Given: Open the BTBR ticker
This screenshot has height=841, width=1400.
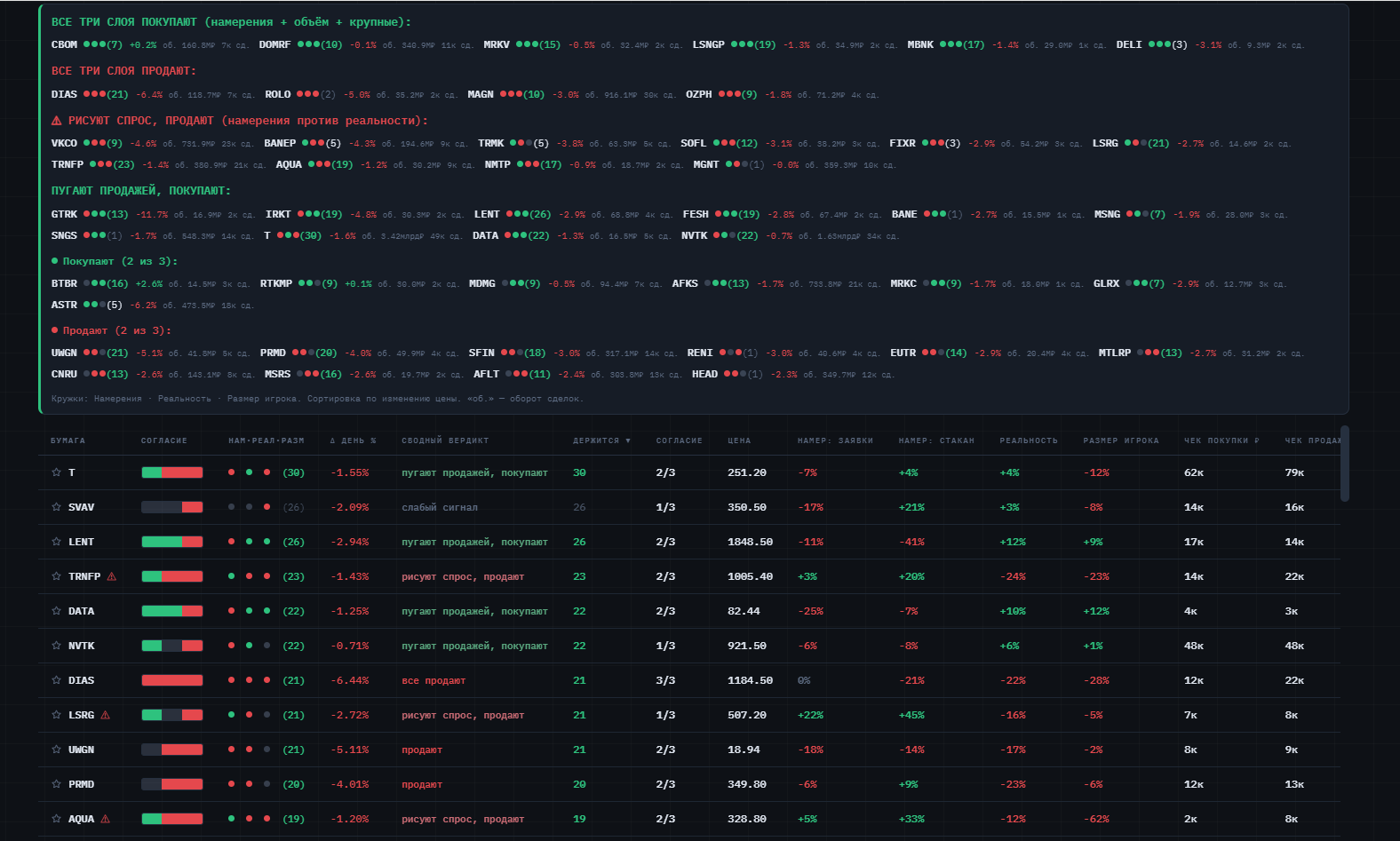Looking at the screenshot, I should pyautogui.click(x=64, y=283).
